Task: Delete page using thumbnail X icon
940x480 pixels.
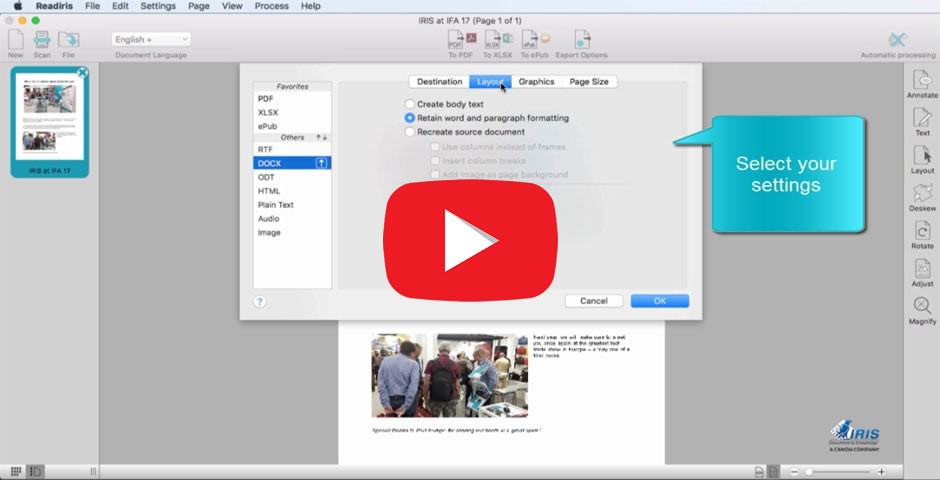Action: coord(83,73)
